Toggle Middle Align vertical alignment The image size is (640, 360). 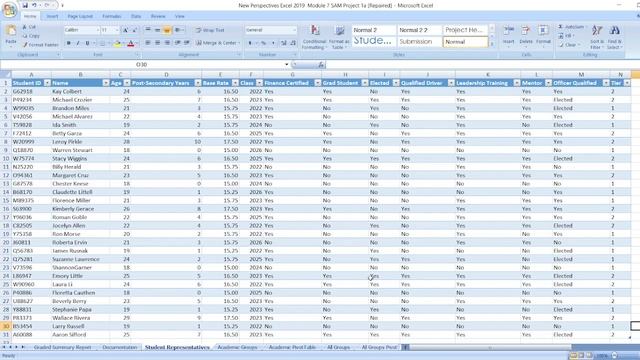(157, 30)
